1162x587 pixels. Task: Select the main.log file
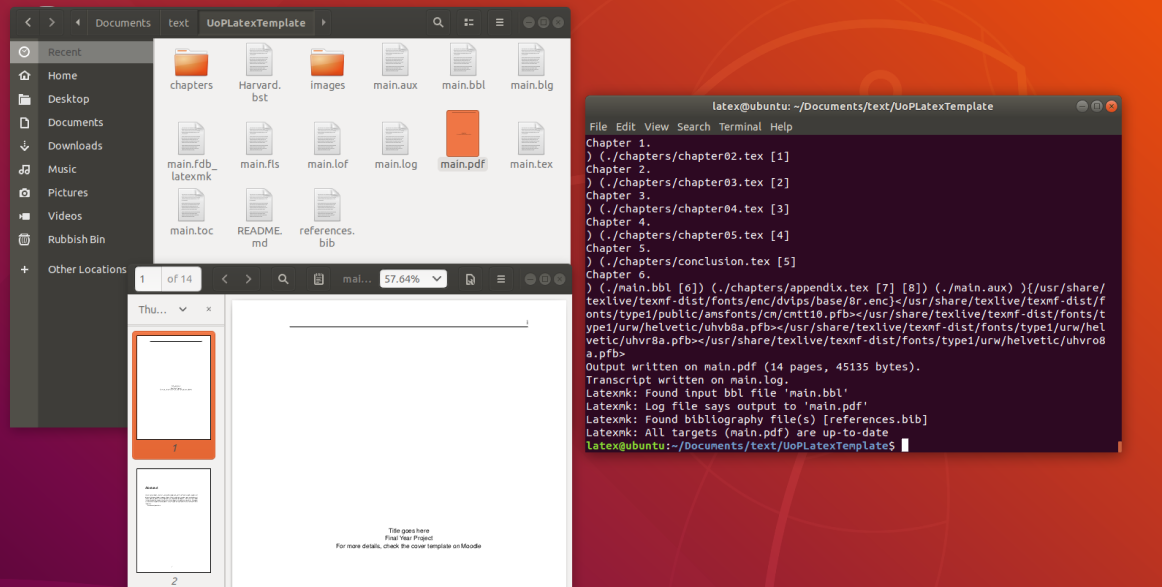pos(395,146)
